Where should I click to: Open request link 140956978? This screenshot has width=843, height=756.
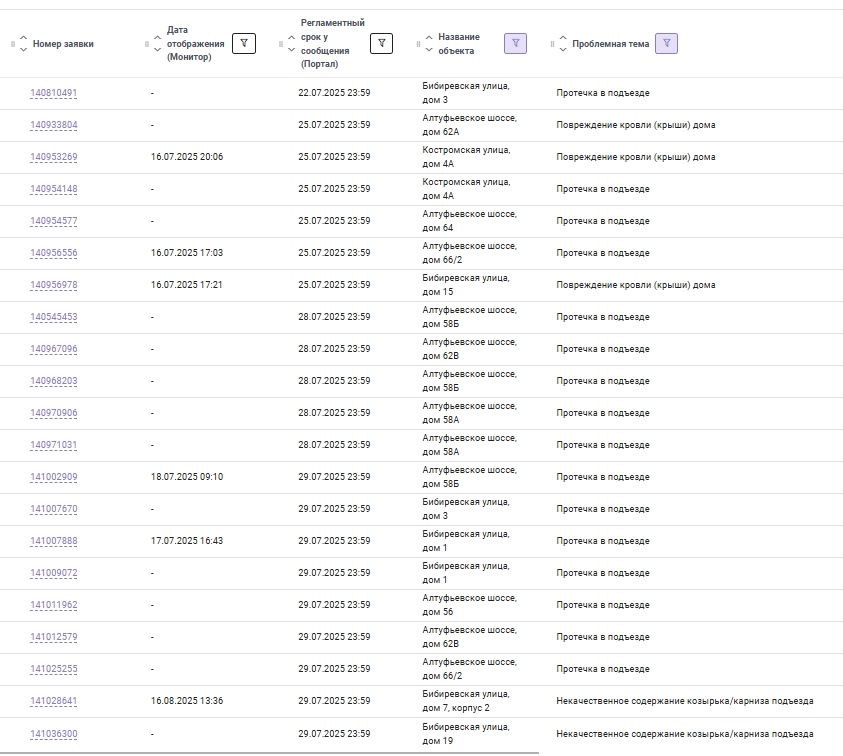tap(54, 285)
